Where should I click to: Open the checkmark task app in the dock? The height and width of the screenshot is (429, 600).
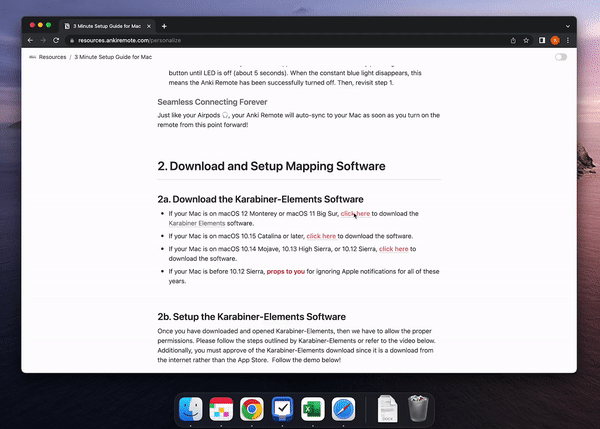click(282, 409)
